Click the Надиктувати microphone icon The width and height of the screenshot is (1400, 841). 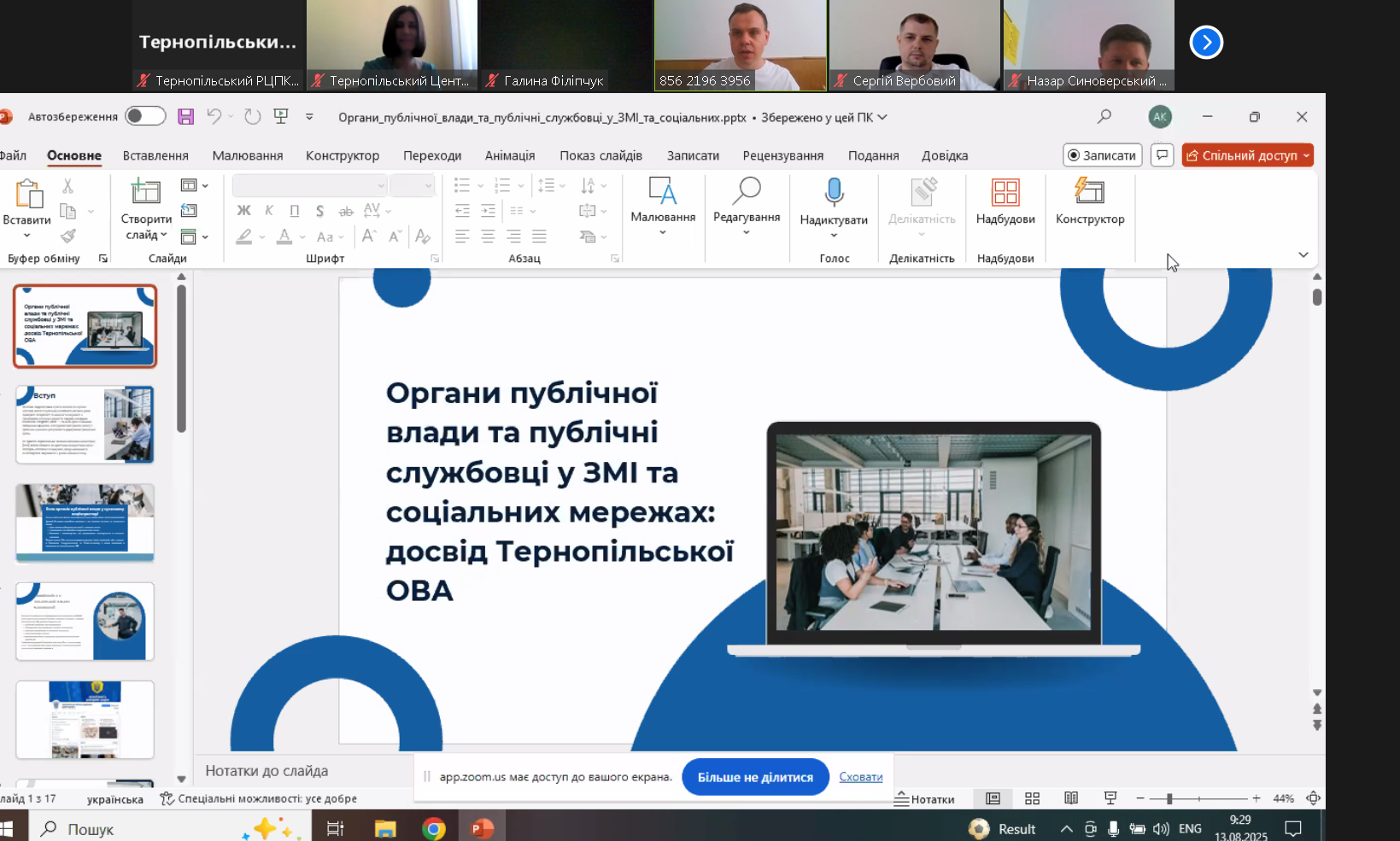pyautogui.click(x=834, y=192)
